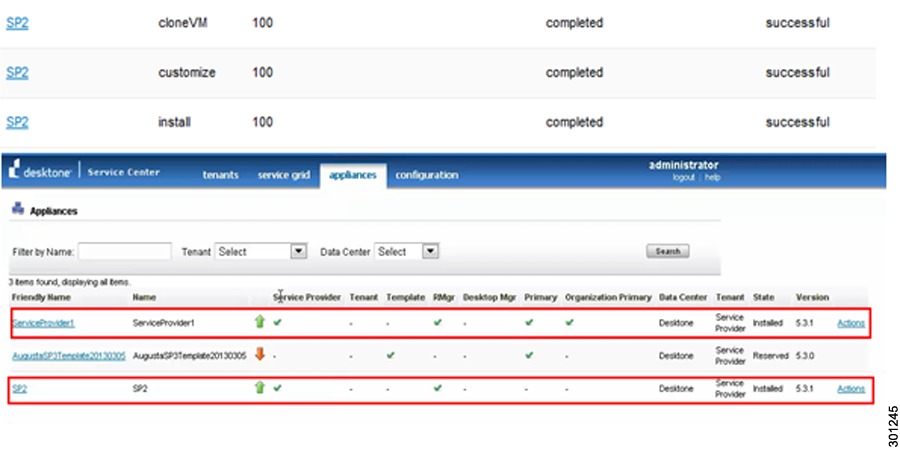Open the SP2 link in the customize row
The image size is (900, 454).
17,73
